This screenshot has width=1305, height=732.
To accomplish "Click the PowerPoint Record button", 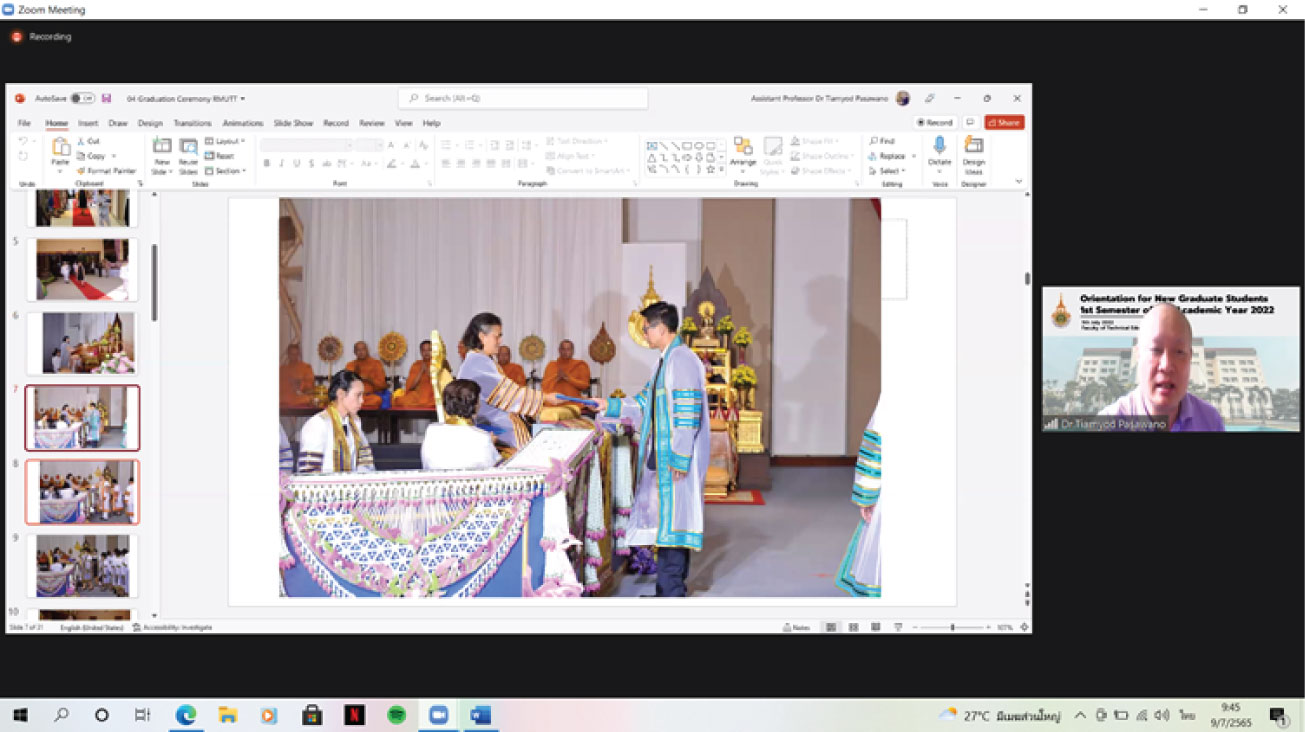I will coord(935,122).
